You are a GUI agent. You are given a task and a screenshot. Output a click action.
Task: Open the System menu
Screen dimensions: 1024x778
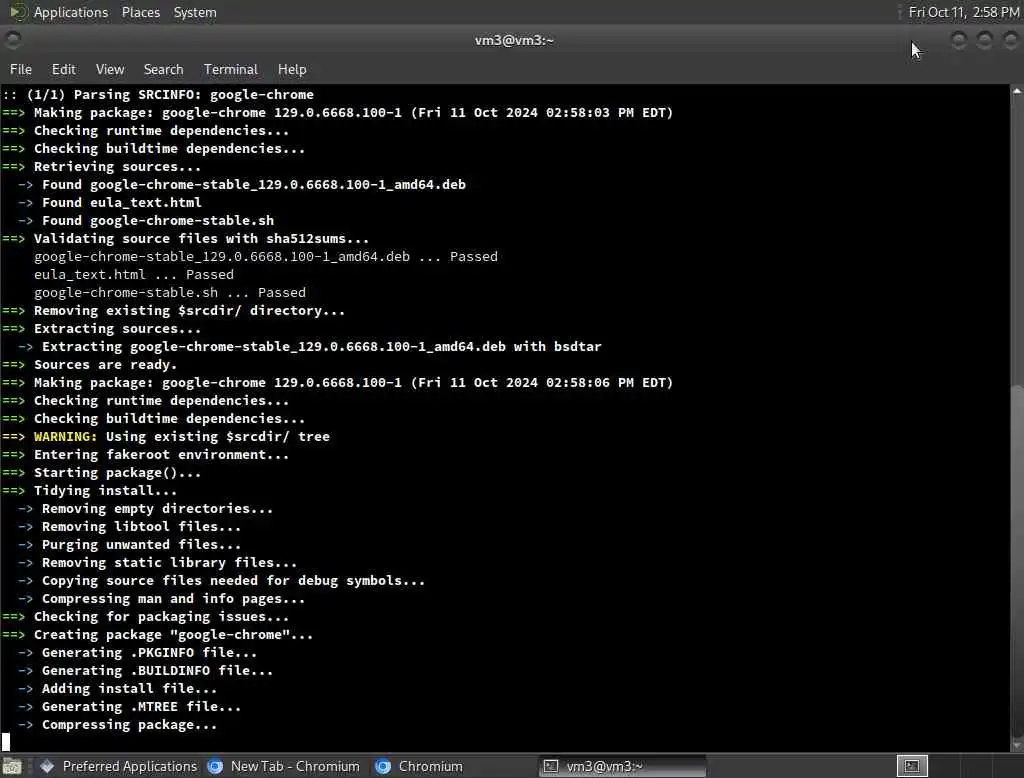click(x=195, y=12)
